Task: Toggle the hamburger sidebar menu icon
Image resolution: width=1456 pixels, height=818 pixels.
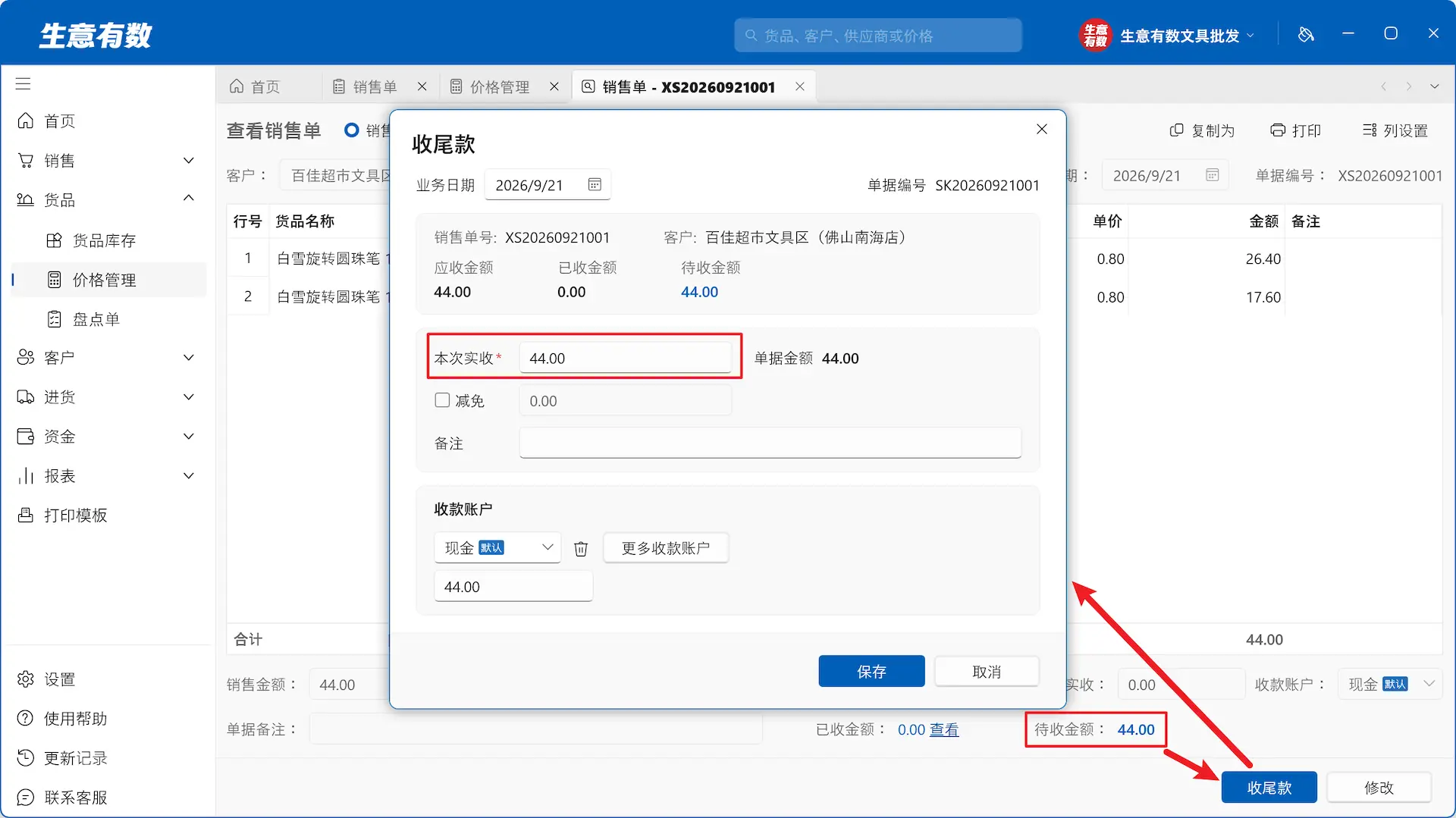Action: click(x=24, y=83)
